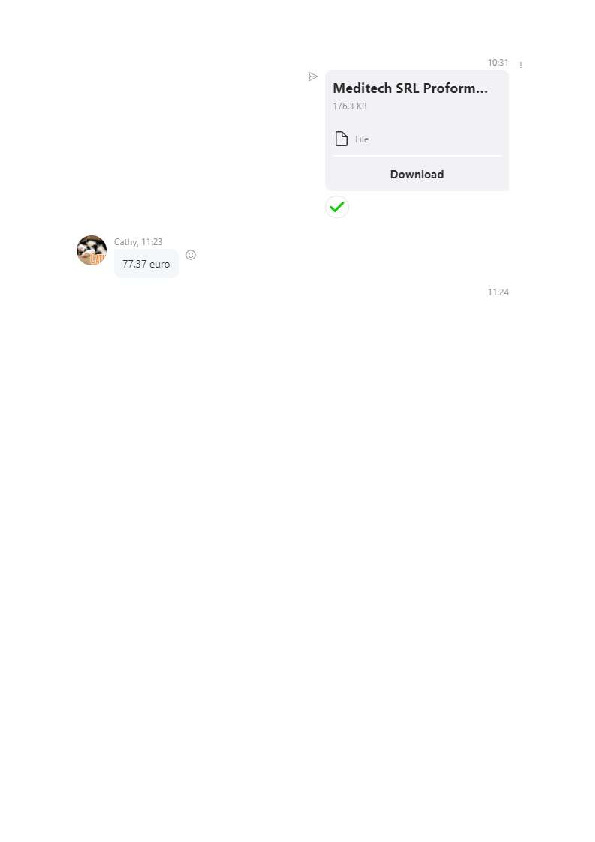Click the forward arrow beside the file message
Viewport: 595px width, 842px height.
[313, 77]
